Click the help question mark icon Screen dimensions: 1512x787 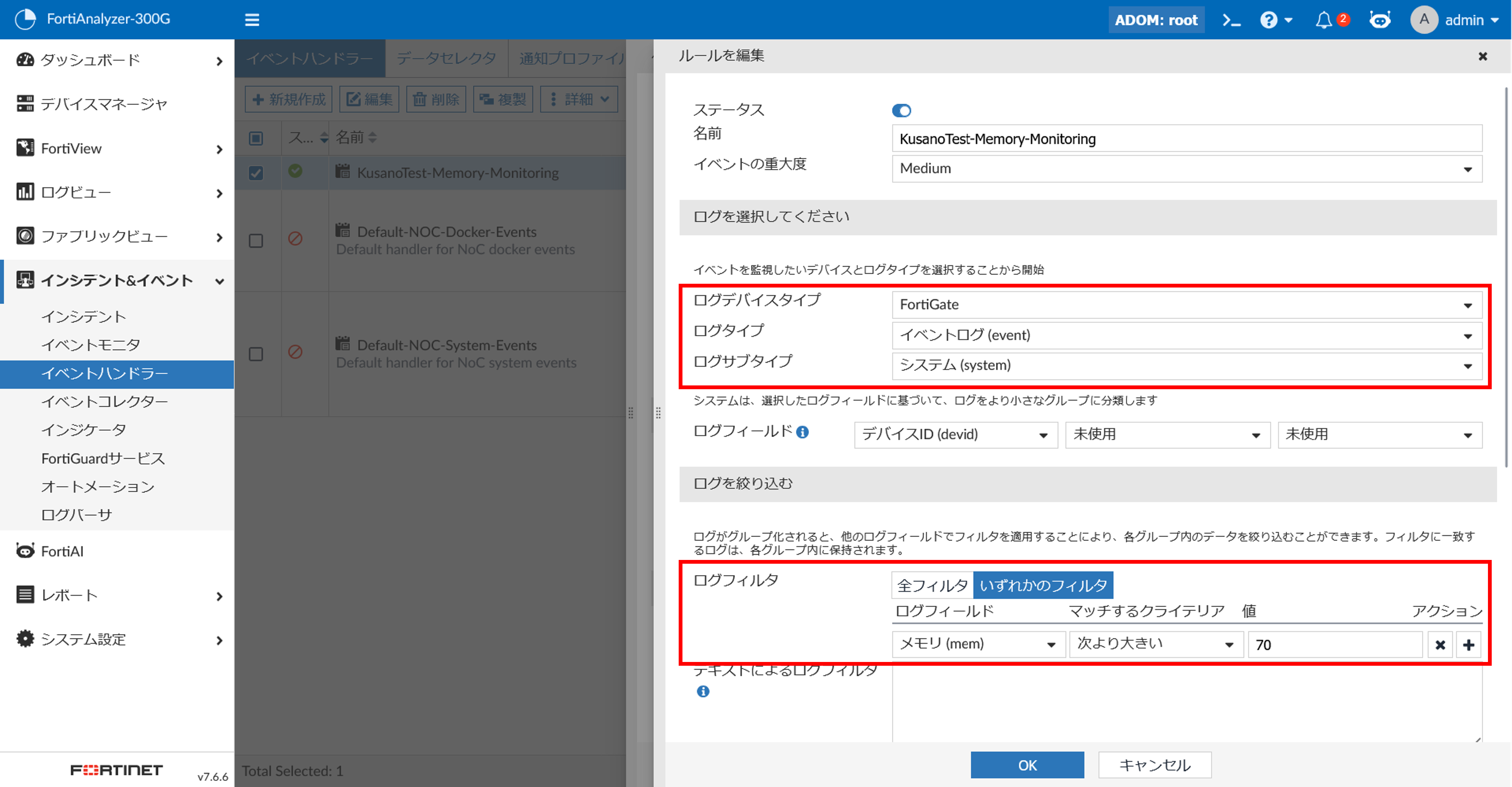click(x=1268, y=20)
